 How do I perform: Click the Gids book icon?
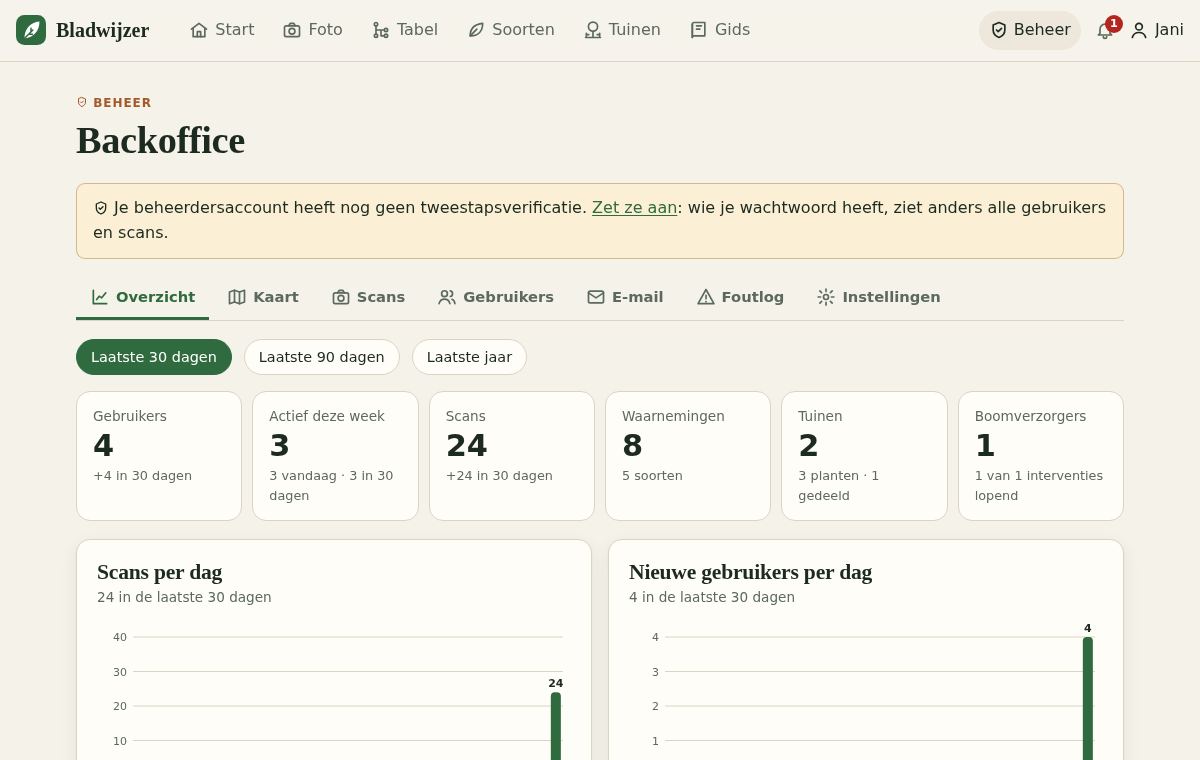coord(699,30)
